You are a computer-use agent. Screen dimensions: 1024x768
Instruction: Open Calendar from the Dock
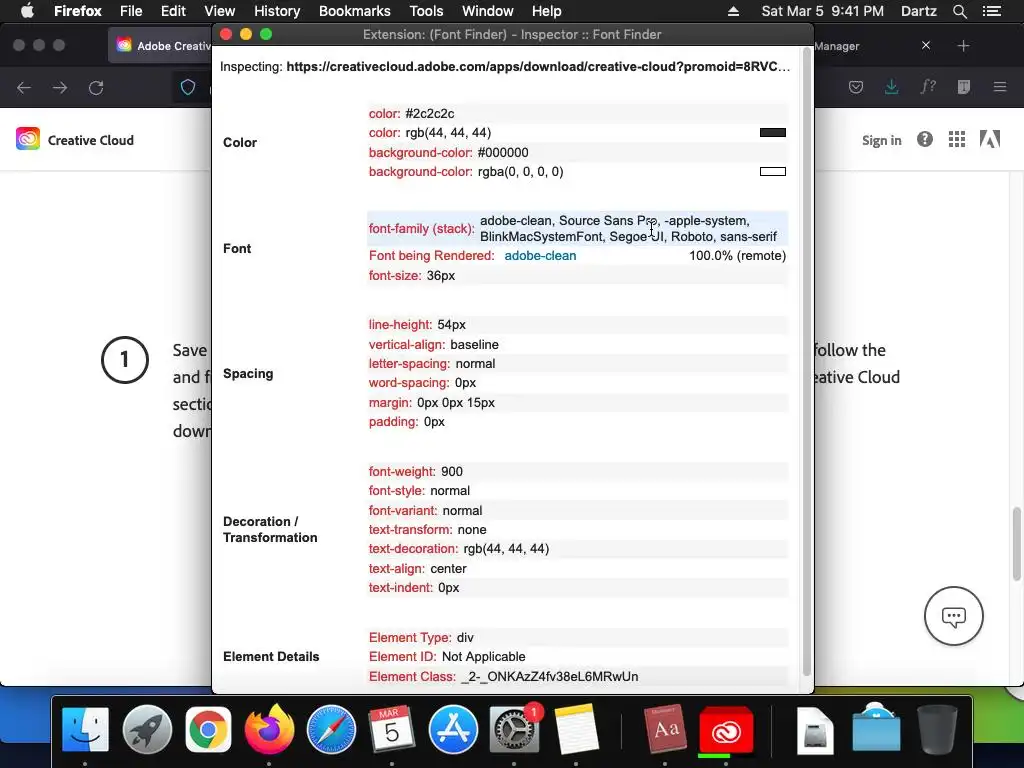pos(392,729)
